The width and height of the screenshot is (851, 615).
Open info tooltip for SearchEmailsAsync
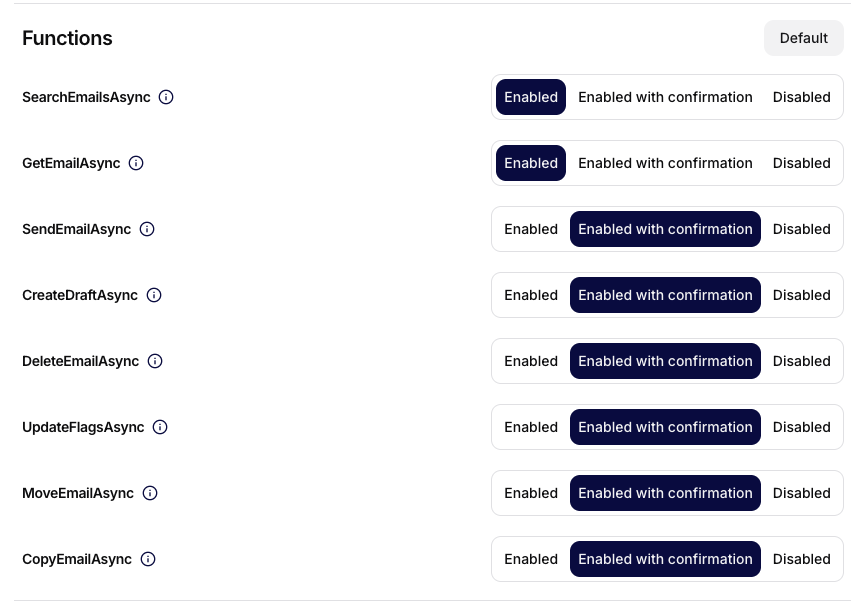pos(166,97)
